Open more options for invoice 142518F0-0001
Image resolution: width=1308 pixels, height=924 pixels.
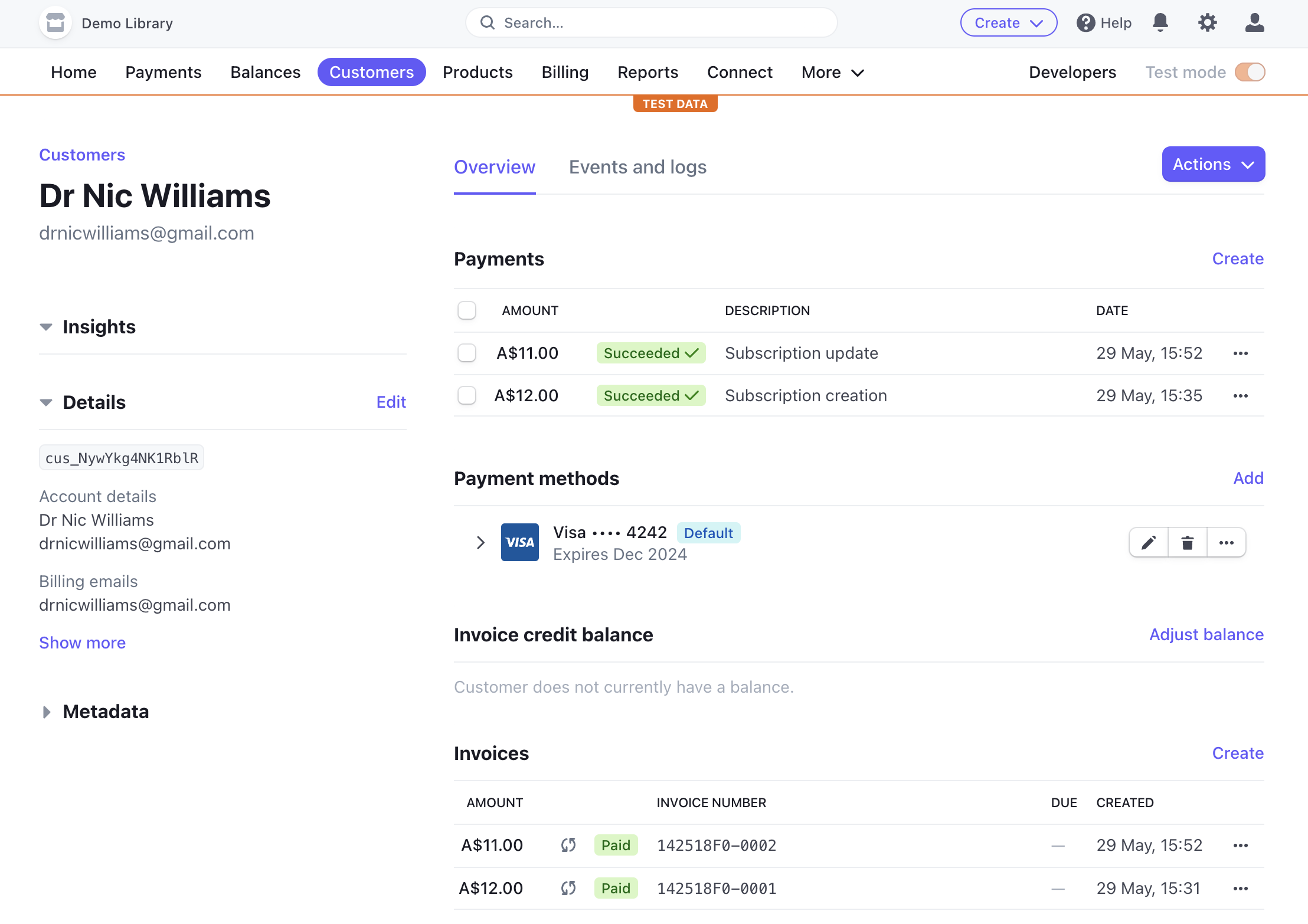coord(1241,889)
